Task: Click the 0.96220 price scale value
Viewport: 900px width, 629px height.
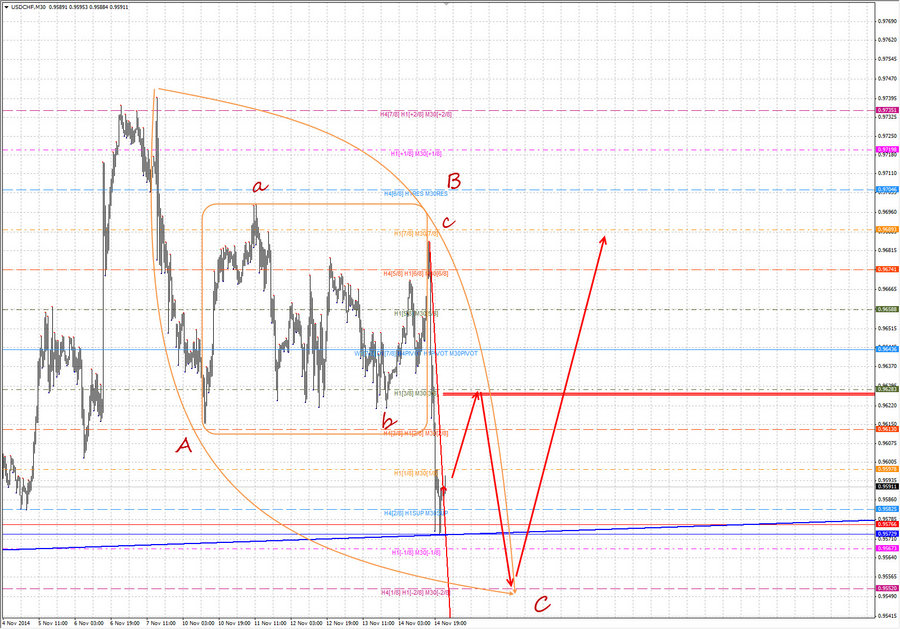Action: click(x=887, y=406)
